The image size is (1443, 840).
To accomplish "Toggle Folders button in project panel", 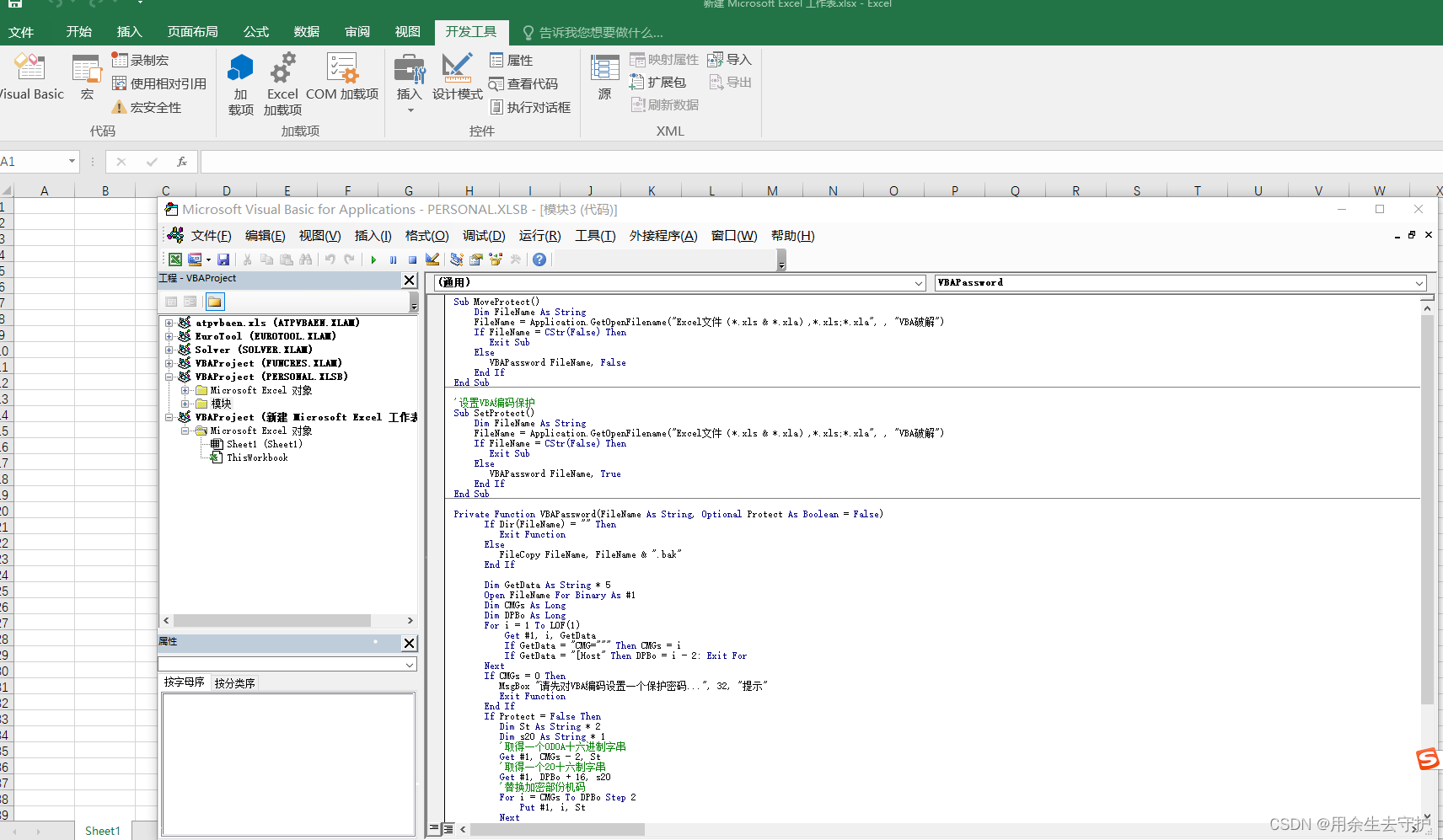I will pos(215,302).
